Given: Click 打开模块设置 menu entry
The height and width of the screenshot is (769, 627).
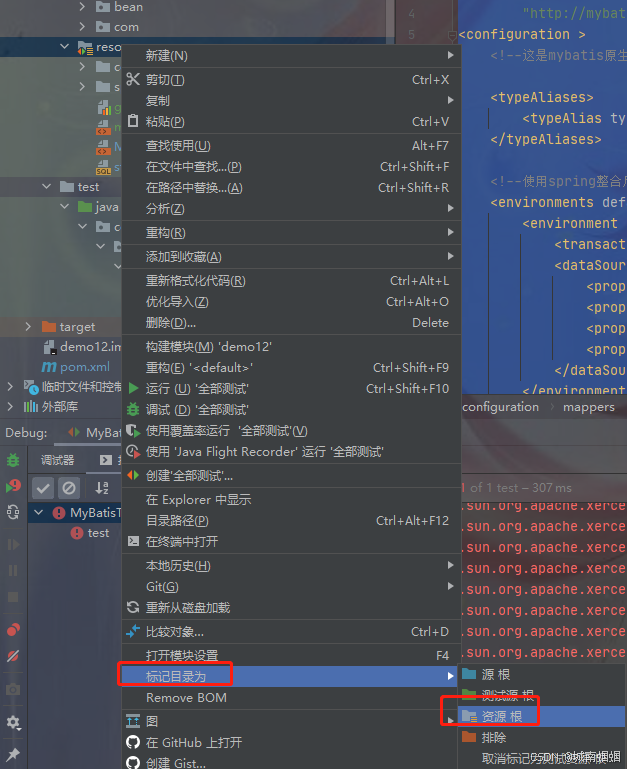Looking at the screenshot, I should pyautogui.click(x=291, y=655).
